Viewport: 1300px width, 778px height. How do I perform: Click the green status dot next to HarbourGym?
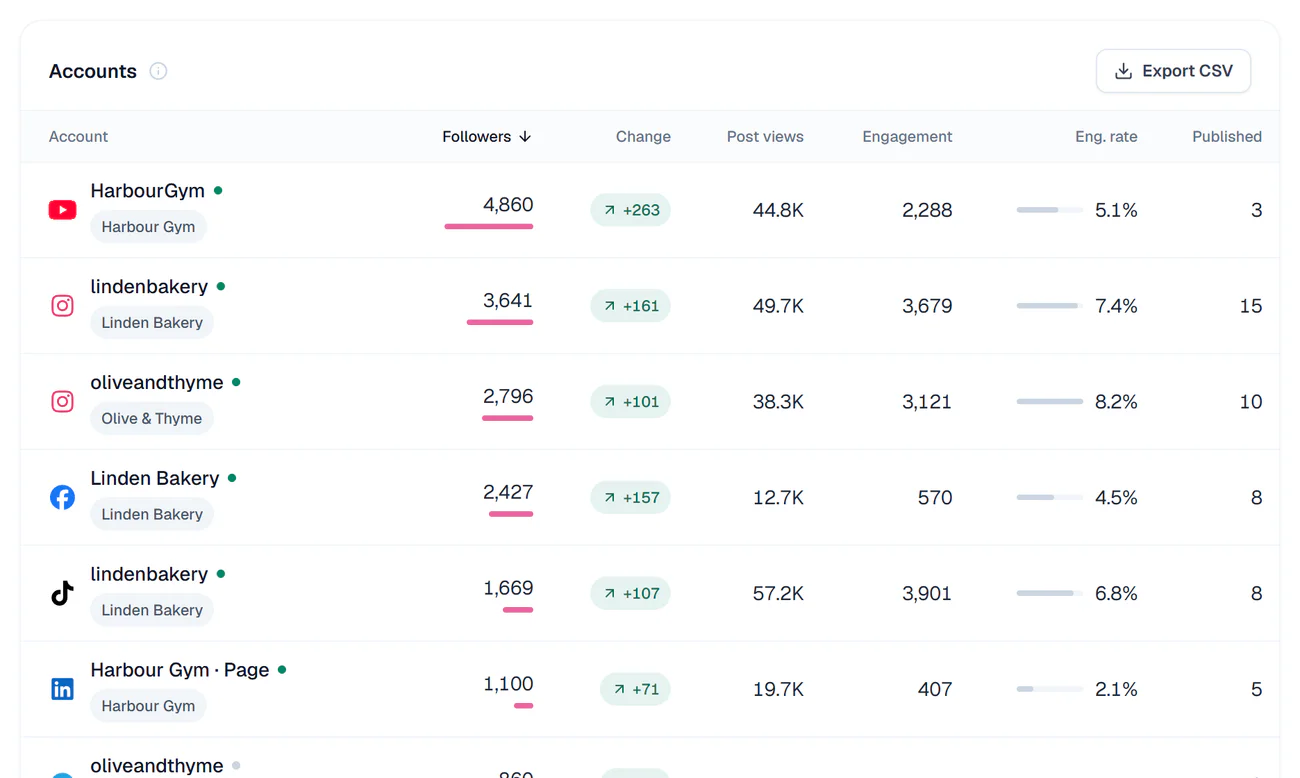pyautogui.click(x=218, y=190)
